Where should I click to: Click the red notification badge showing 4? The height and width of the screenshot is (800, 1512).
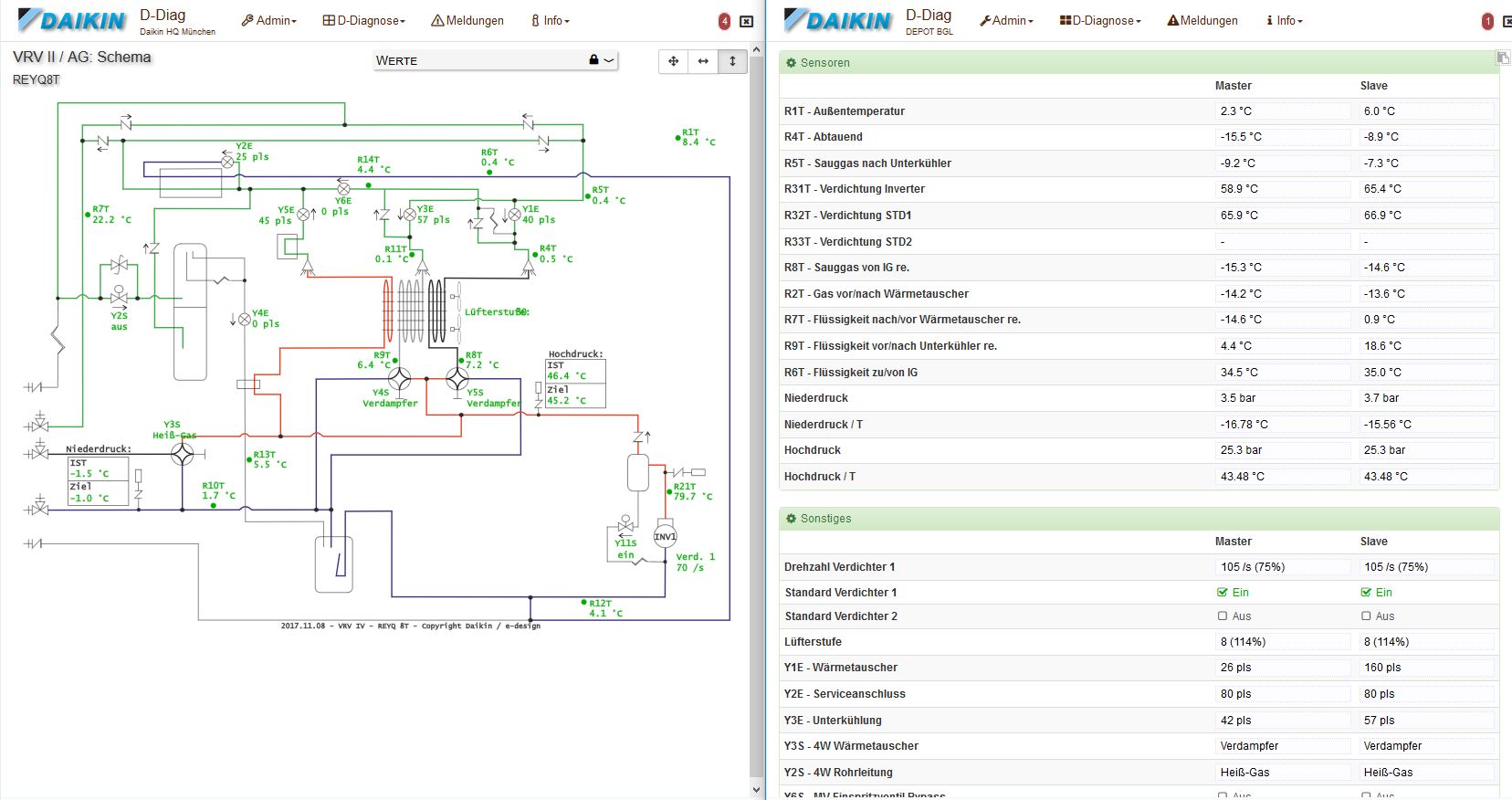[724, 21]
